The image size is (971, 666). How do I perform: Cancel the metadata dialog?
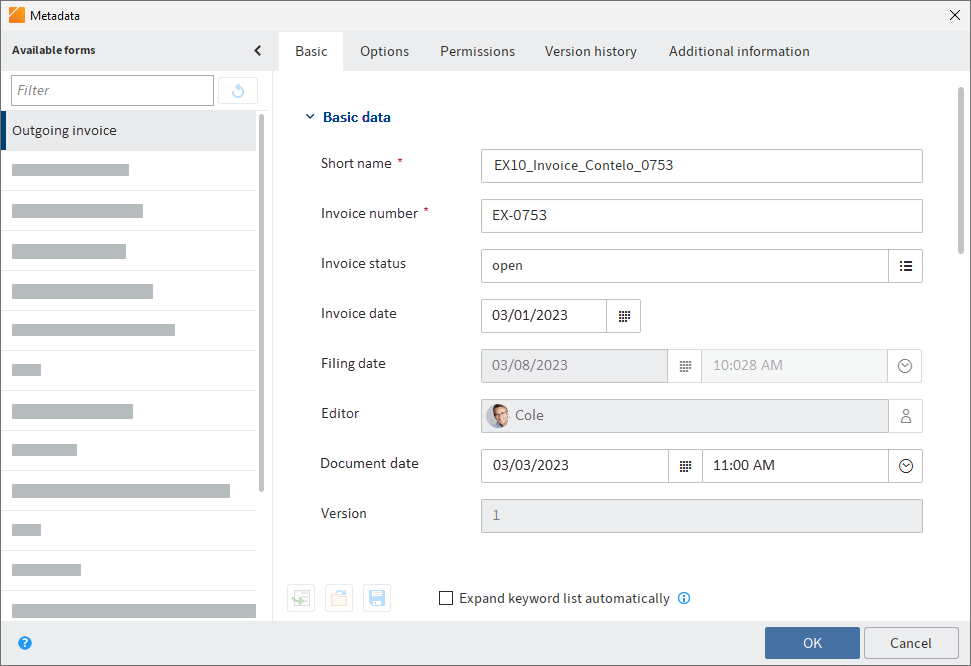(911, 643)
